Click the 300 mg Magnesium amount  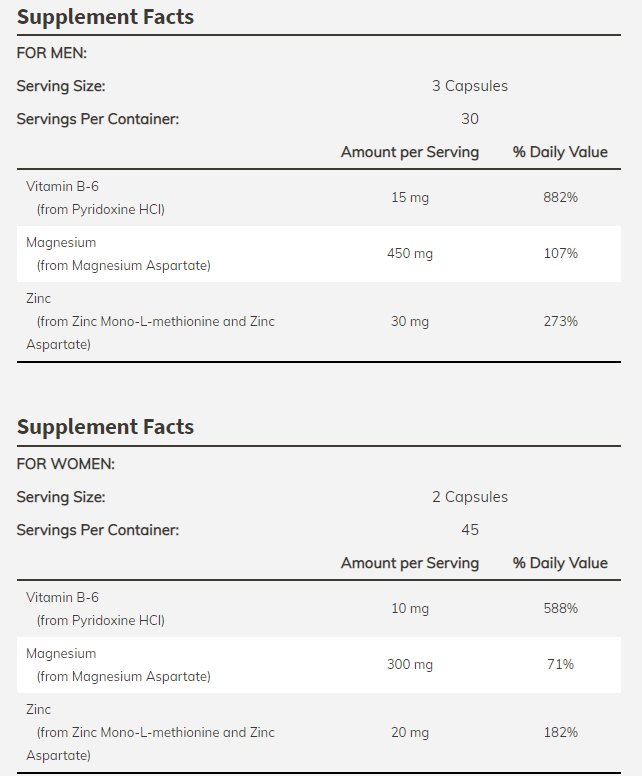(x=410, y=664)
